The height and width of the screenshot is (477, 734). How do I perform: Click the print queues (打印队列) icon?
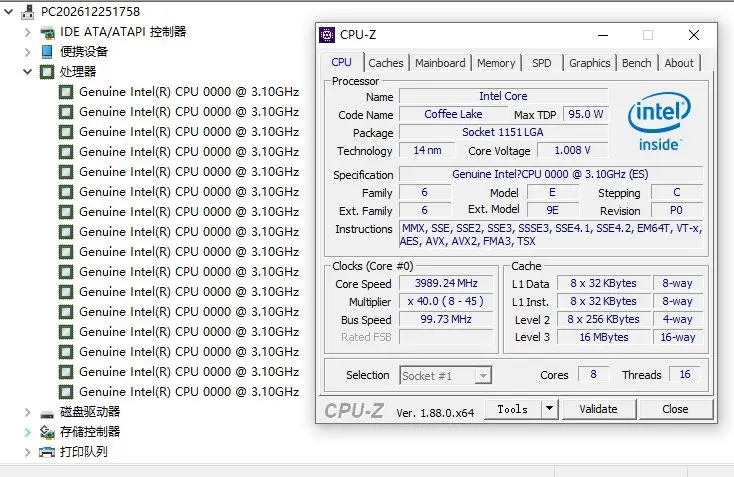pos(47,452)
